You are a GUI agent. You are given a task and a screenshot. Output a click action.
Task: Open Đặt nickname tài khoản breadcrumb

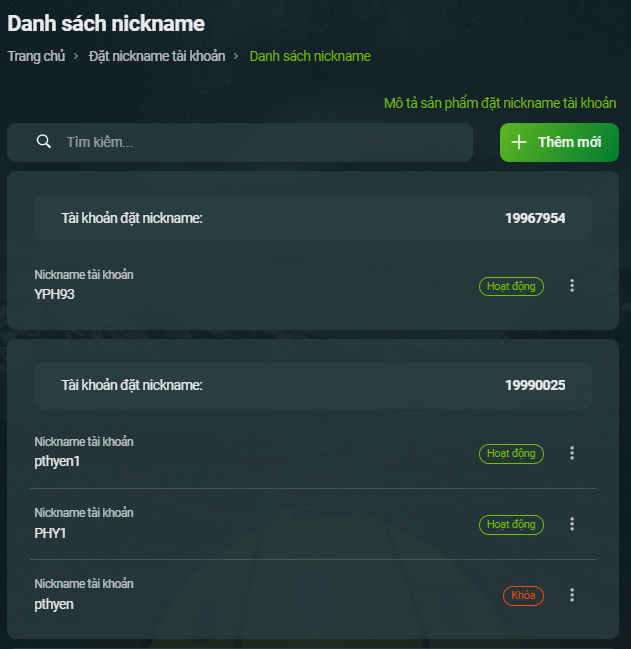pyautogui.click(x=157, y=56)
